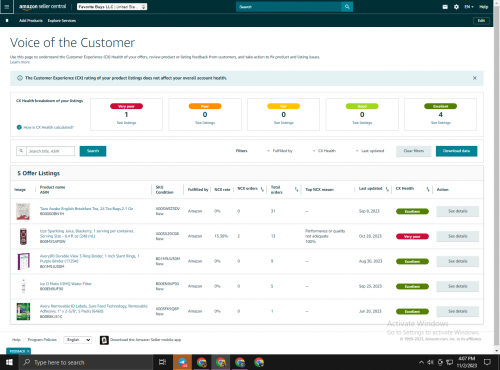Click the info icon beside How is CX Health calculated
This screenshot has height=370, width=500.
click(19, 127)
